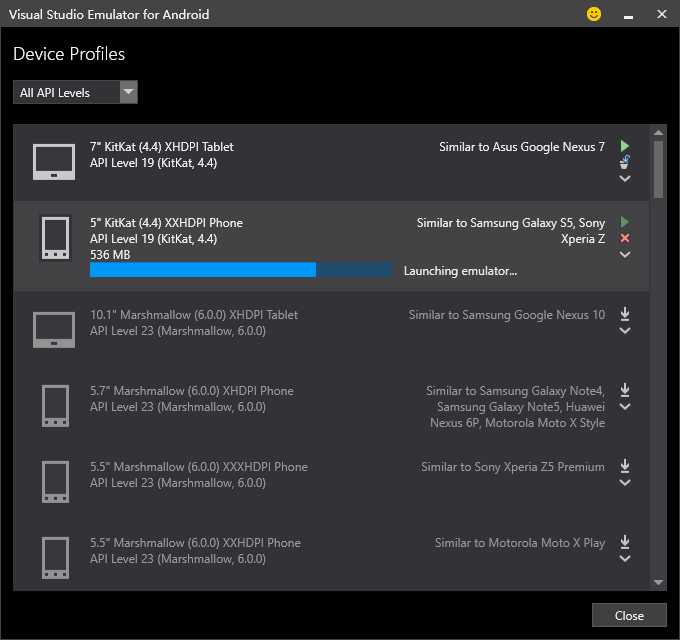
Task: Select the 5.5" XXHDPI phone device icon
Action: [x=55, y=558]
